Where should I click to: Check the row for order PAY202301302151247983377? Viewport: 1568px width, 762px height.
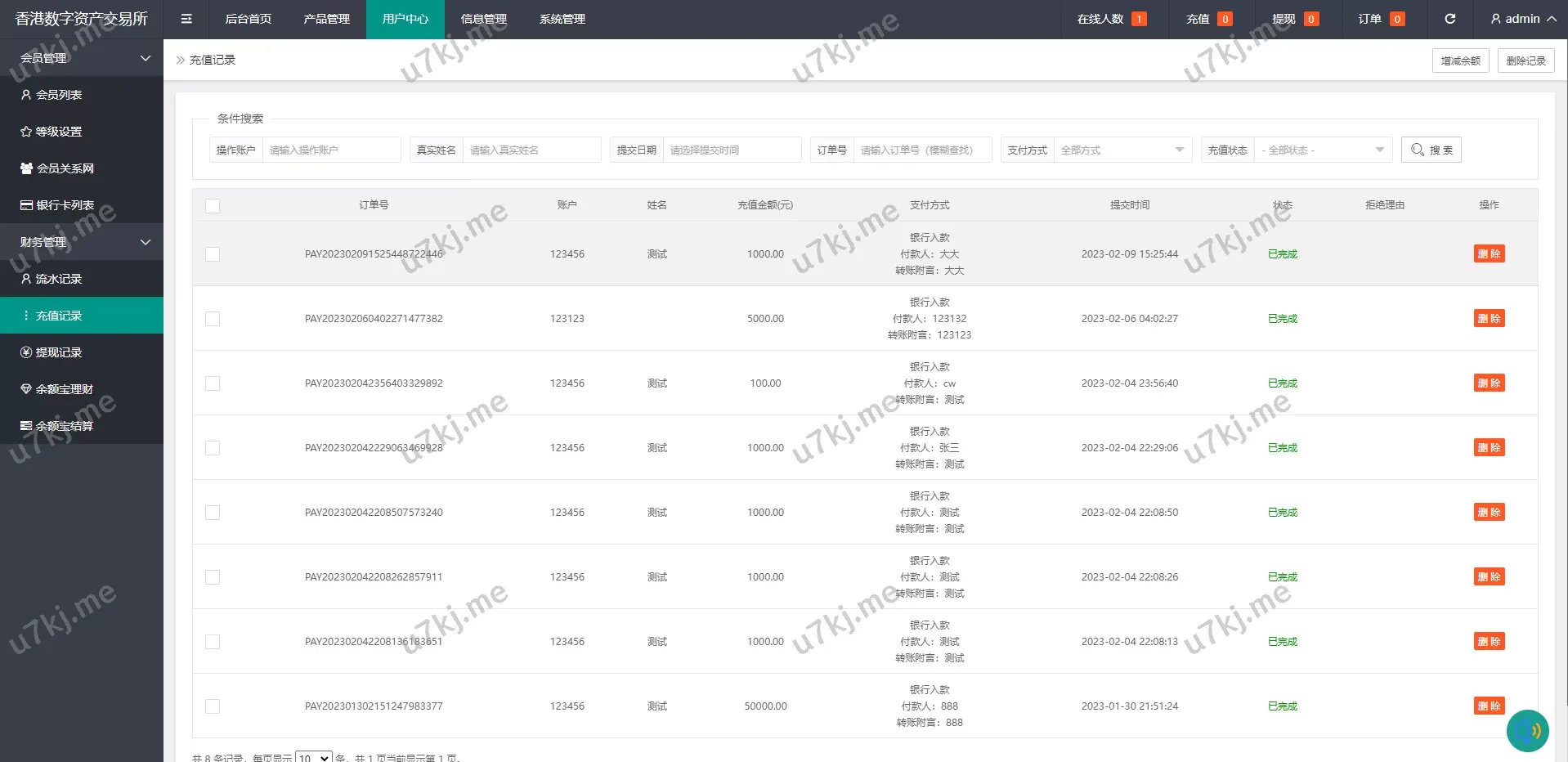[x=213, y=706]
